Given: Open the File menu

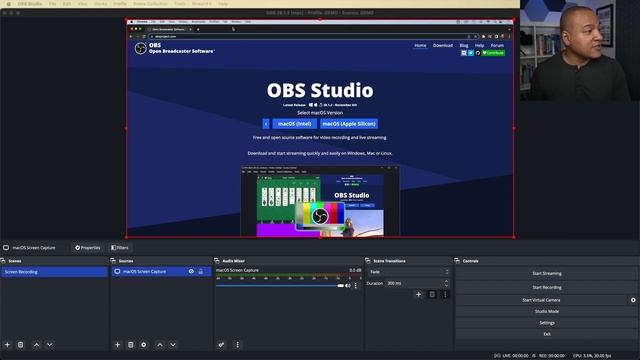Looking at the screenshot, I should pyautogui.click(x=53, y=4).
